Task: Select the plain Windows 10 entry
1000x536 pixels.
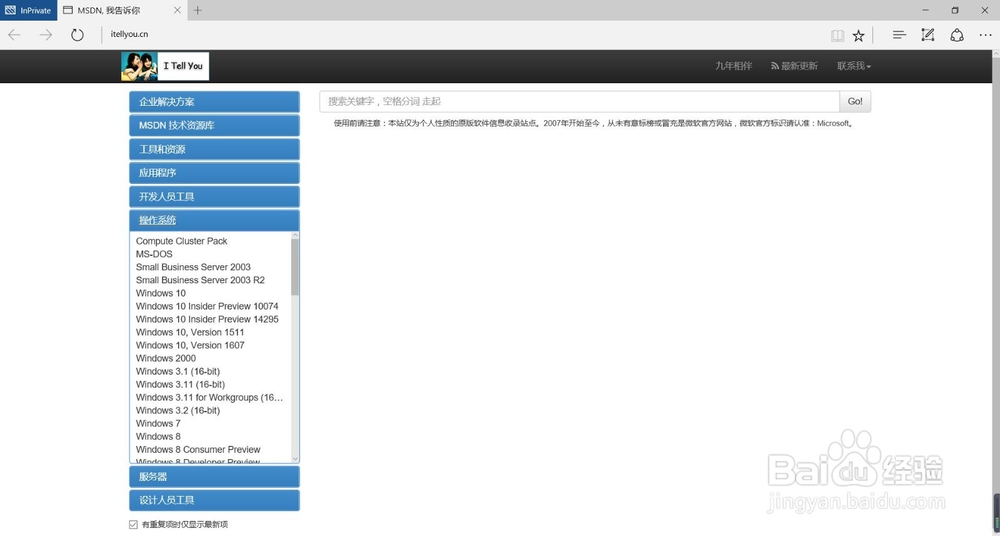Action: pos(161,293)
